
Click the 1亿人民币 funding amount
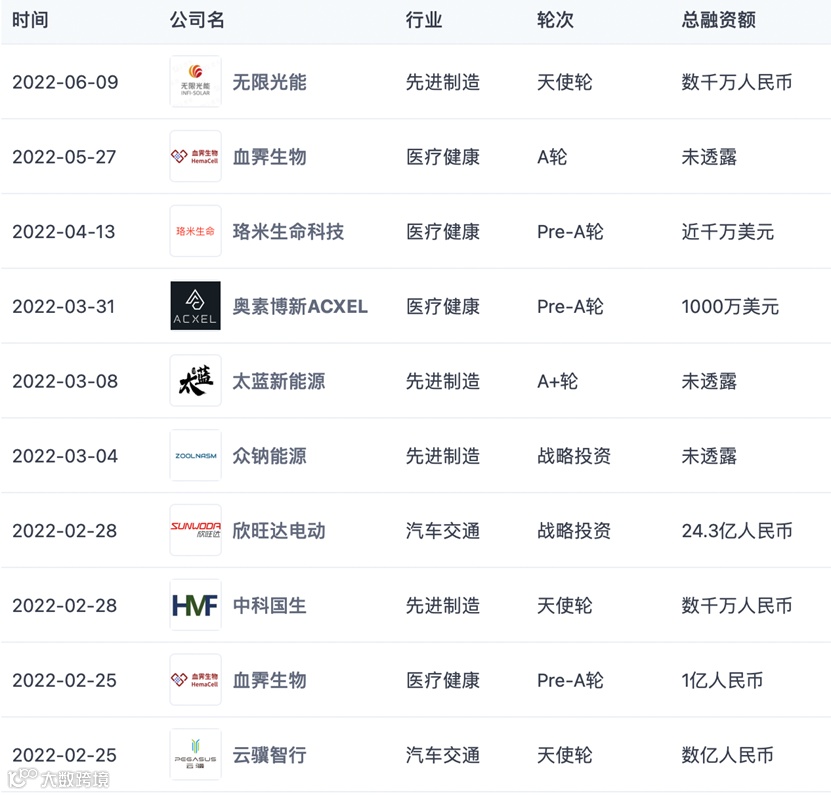[722, 680]
